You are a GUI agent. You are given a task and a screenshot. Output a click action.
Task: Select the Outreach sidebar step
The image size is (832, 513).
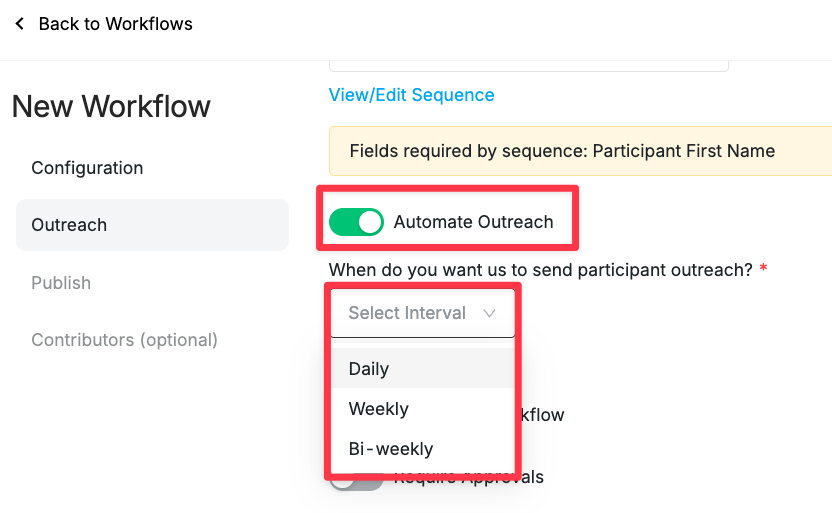tap(152, 225)
